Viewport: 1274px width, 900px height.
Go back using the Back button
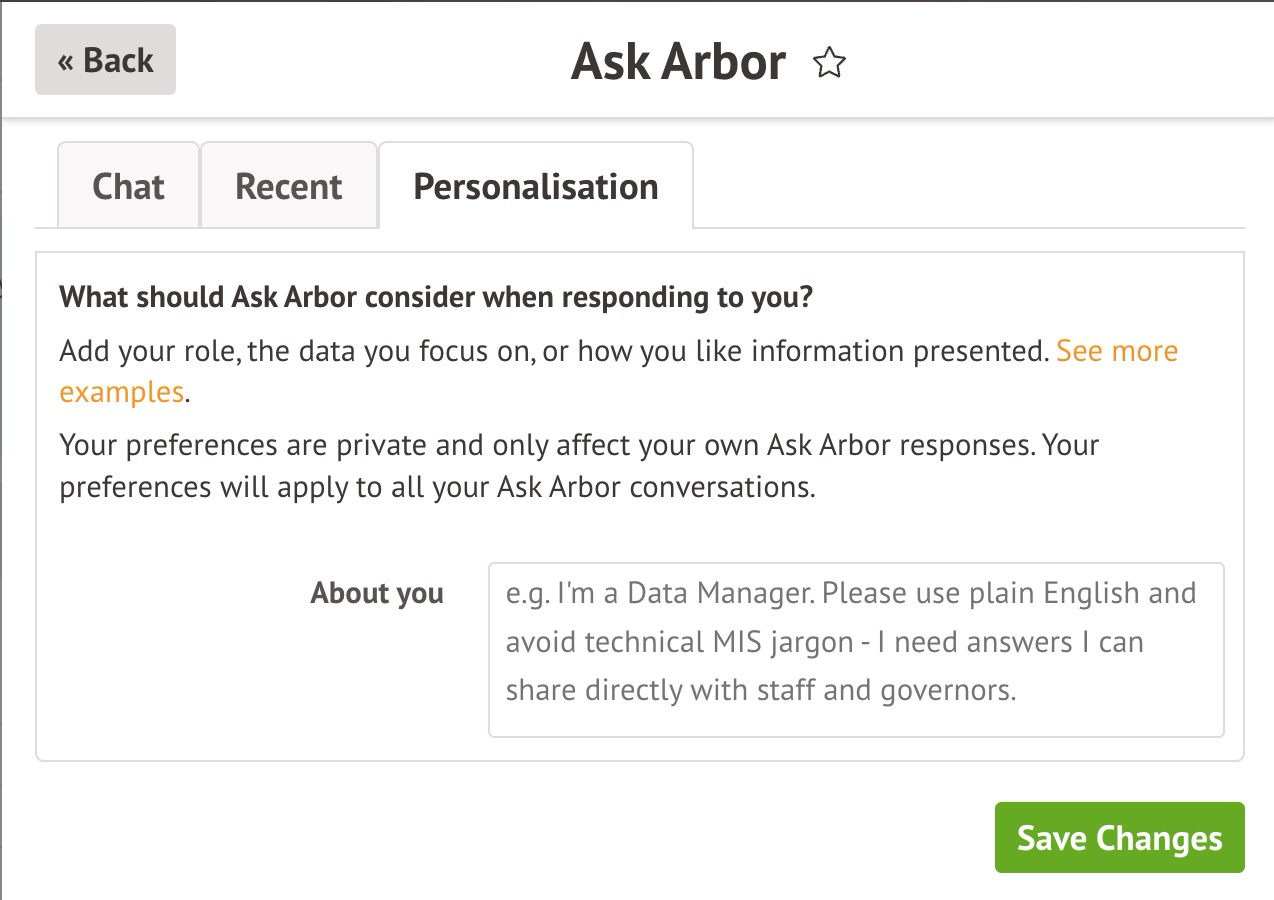(x=105, y=60)
